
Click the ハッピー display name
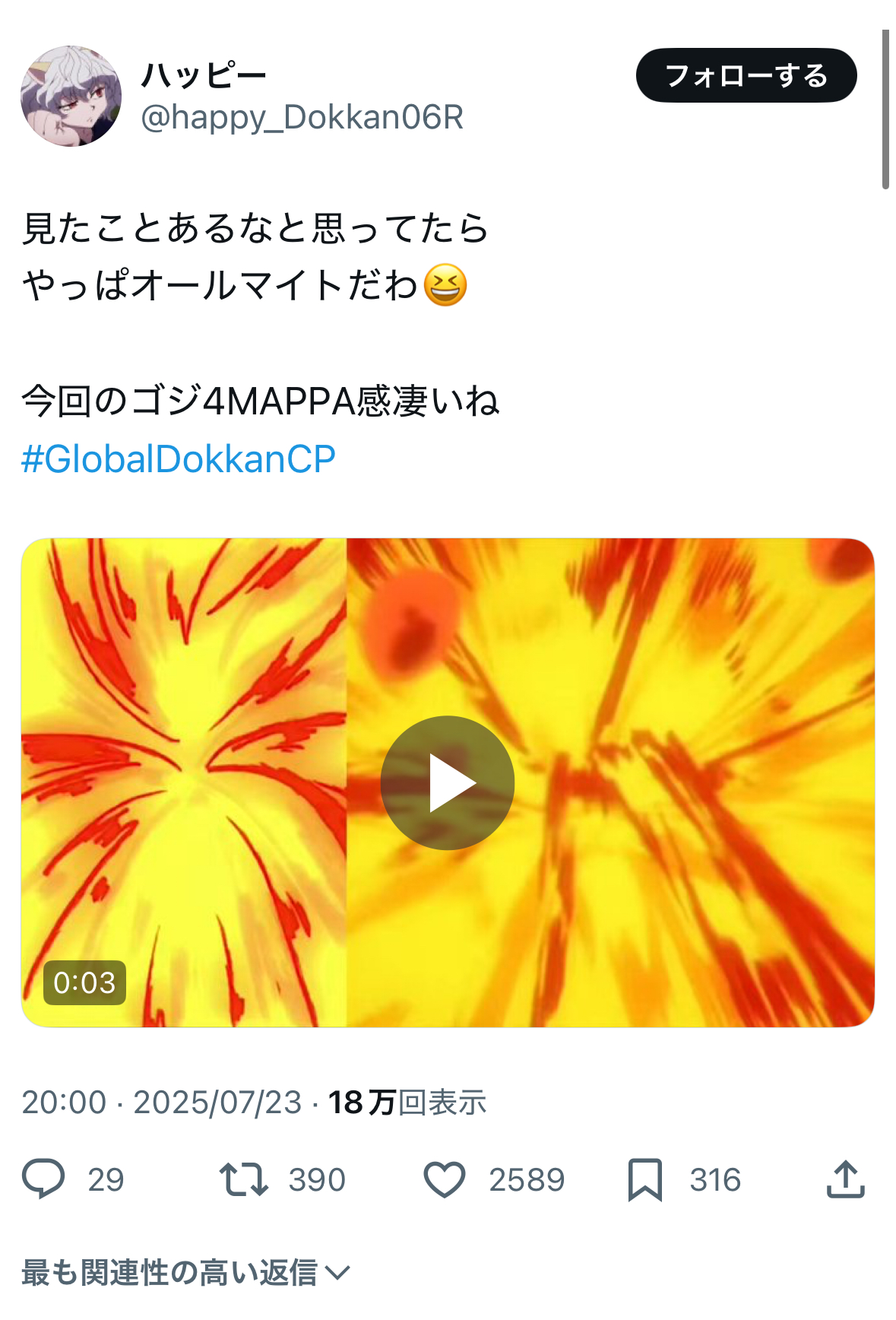(x=204, y=75)
